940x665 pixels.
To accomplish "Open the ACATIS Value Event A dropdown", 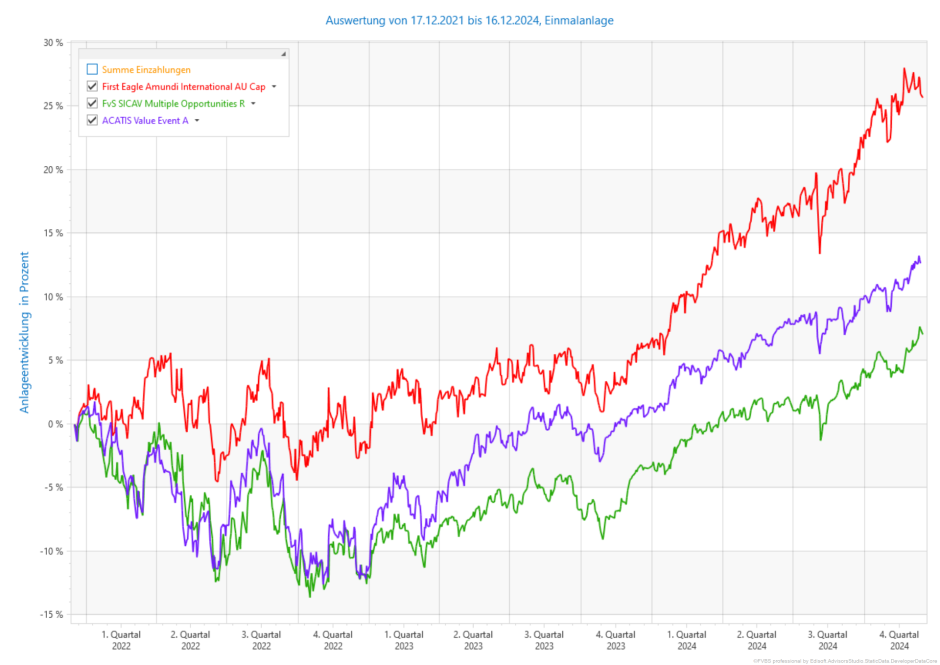I will 197,121.
